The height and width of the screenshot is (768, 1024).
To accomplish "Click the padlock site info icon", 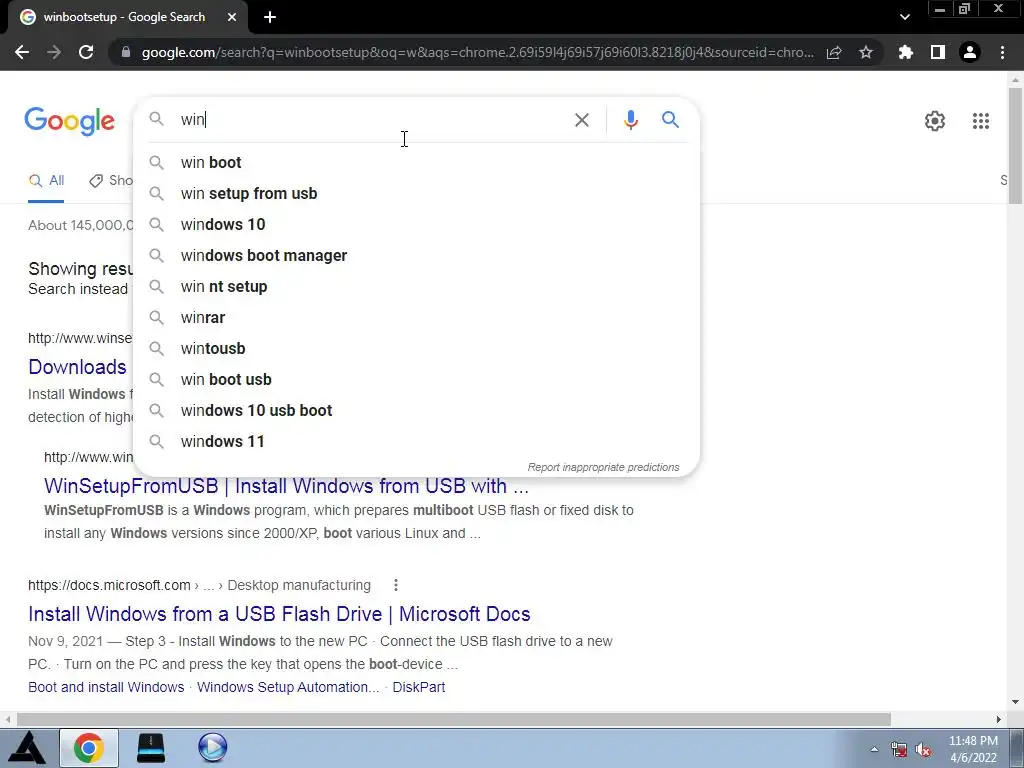I will [126, 52].
